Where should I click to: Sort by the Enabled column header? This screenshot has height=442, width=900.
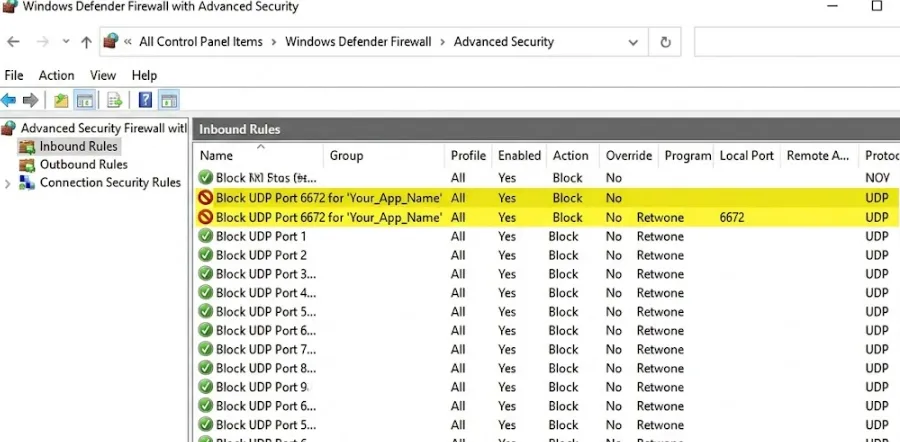tap(519, 156)
